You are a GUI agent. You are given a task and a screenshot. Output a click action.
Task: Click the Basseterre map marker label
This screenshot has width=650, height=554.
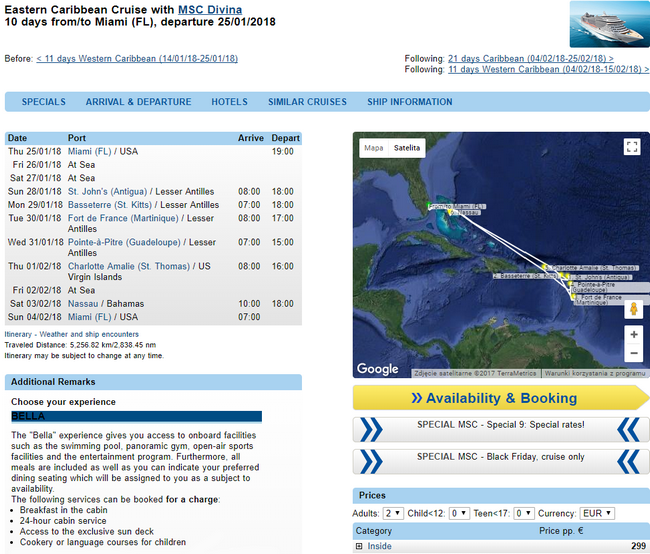pyautogui.click(x=525, y=276)
